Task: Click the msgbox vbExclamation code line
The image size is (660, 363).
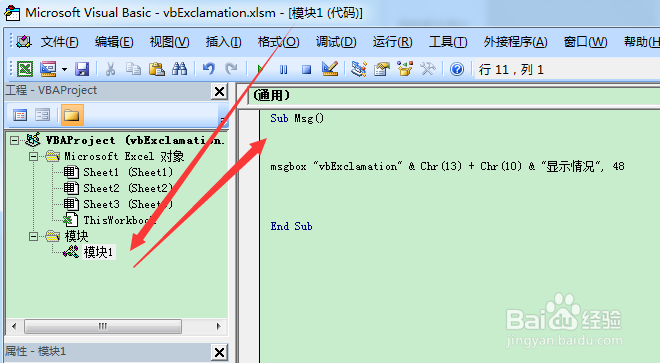Action: [447, 167]
